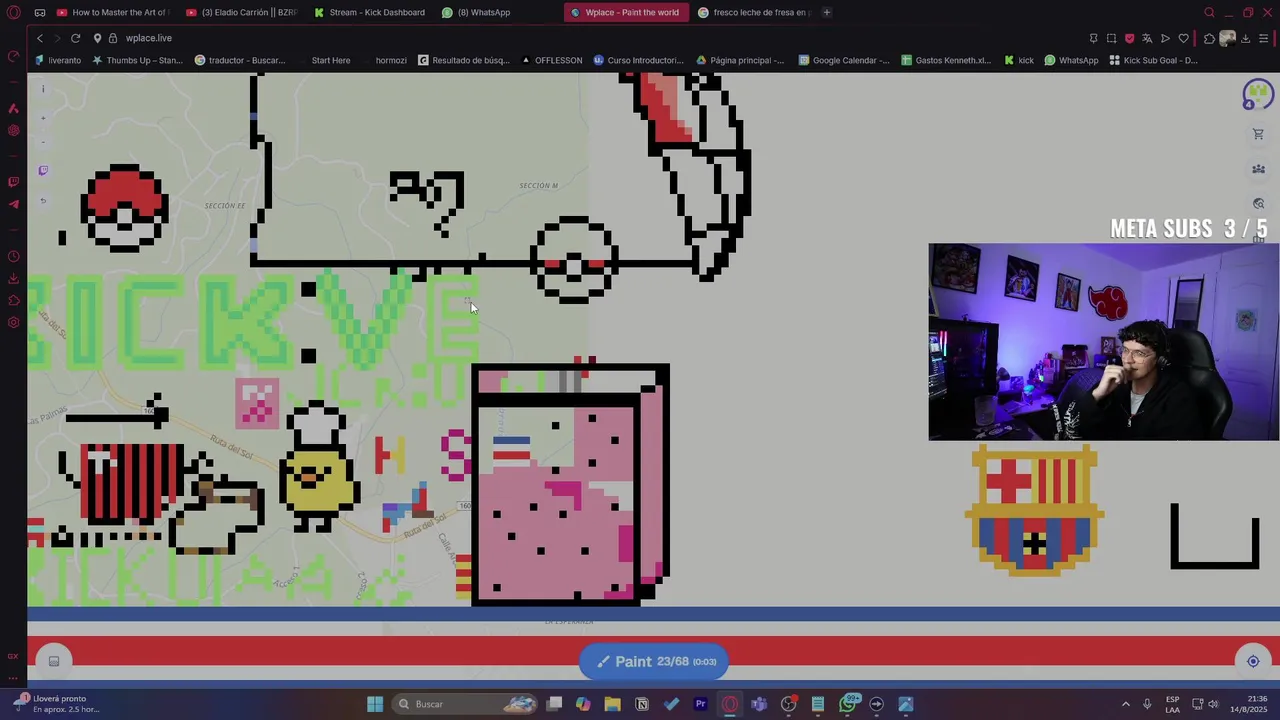Open the extensions cube icon

tap(1209, 38)
